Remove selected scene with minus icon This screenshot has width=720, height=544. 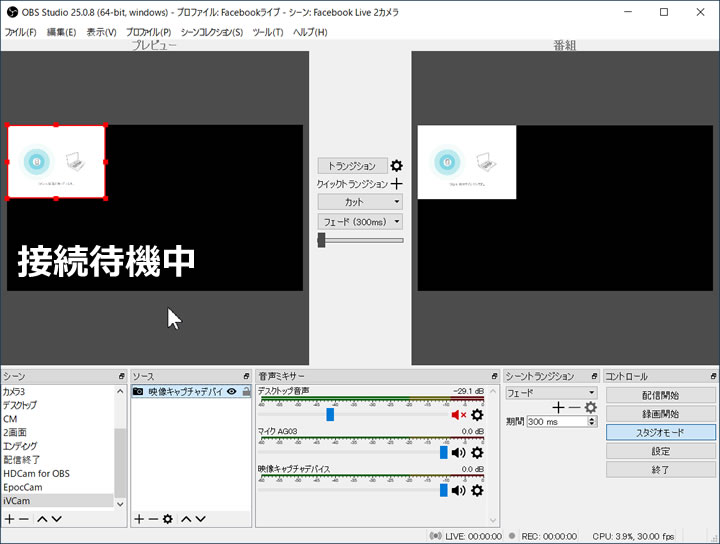tap(24, 519)
